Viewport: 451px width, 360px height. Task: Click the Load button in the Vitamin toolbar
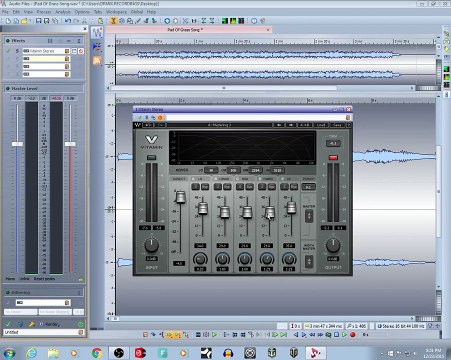[x=321, y=125]
